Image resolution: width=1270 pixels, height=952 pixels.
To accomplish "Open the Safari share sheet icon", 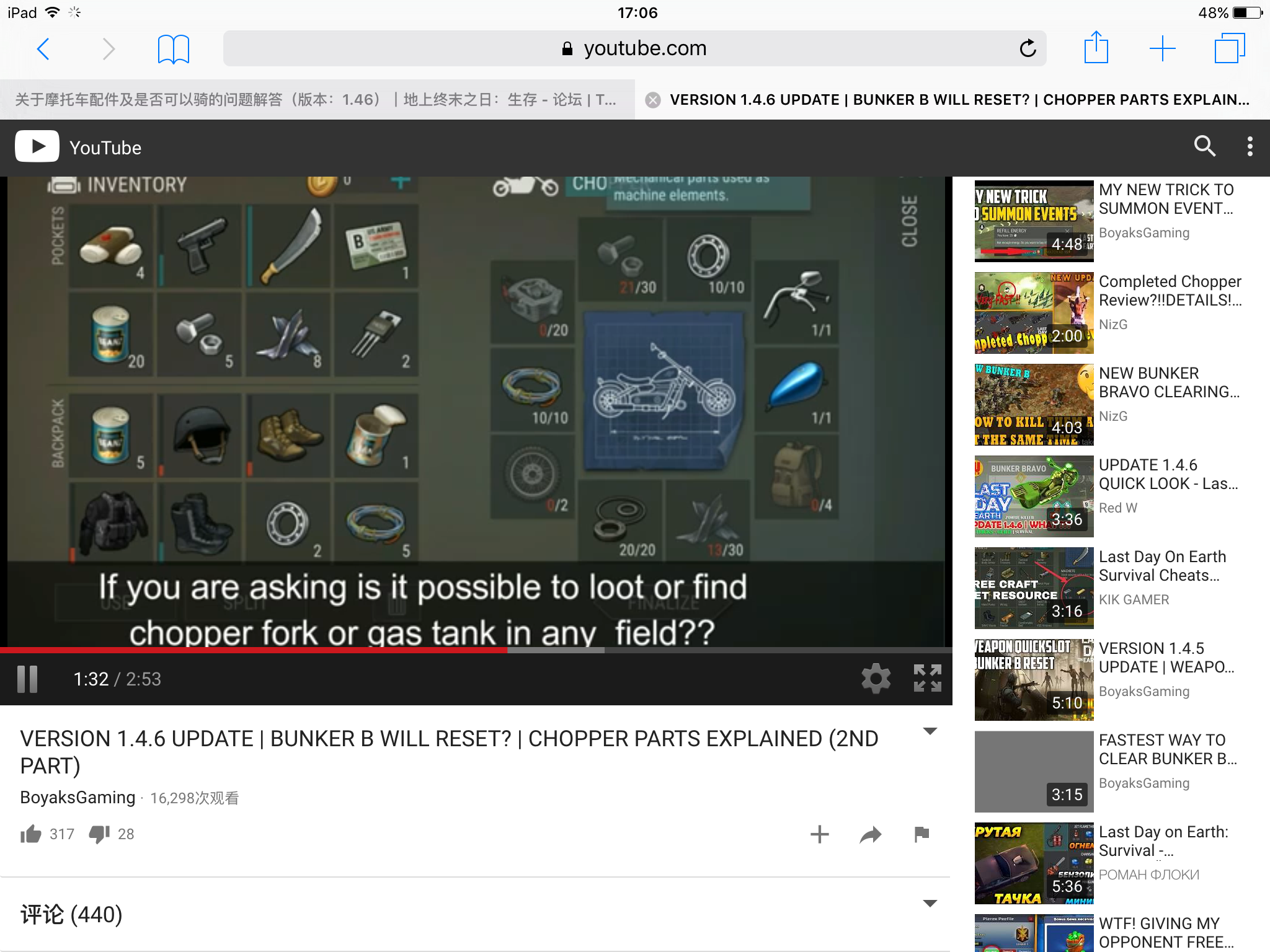I will 1096,47.
